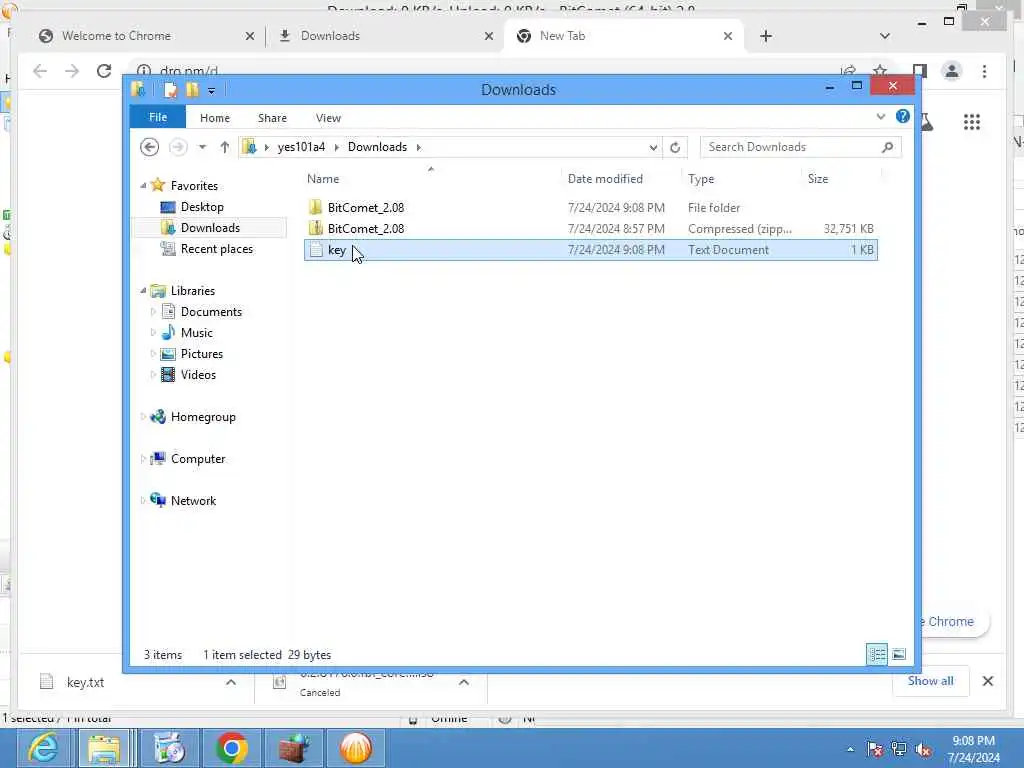
Task: Click the Properties quick access icon
Action: click(170, 89)
